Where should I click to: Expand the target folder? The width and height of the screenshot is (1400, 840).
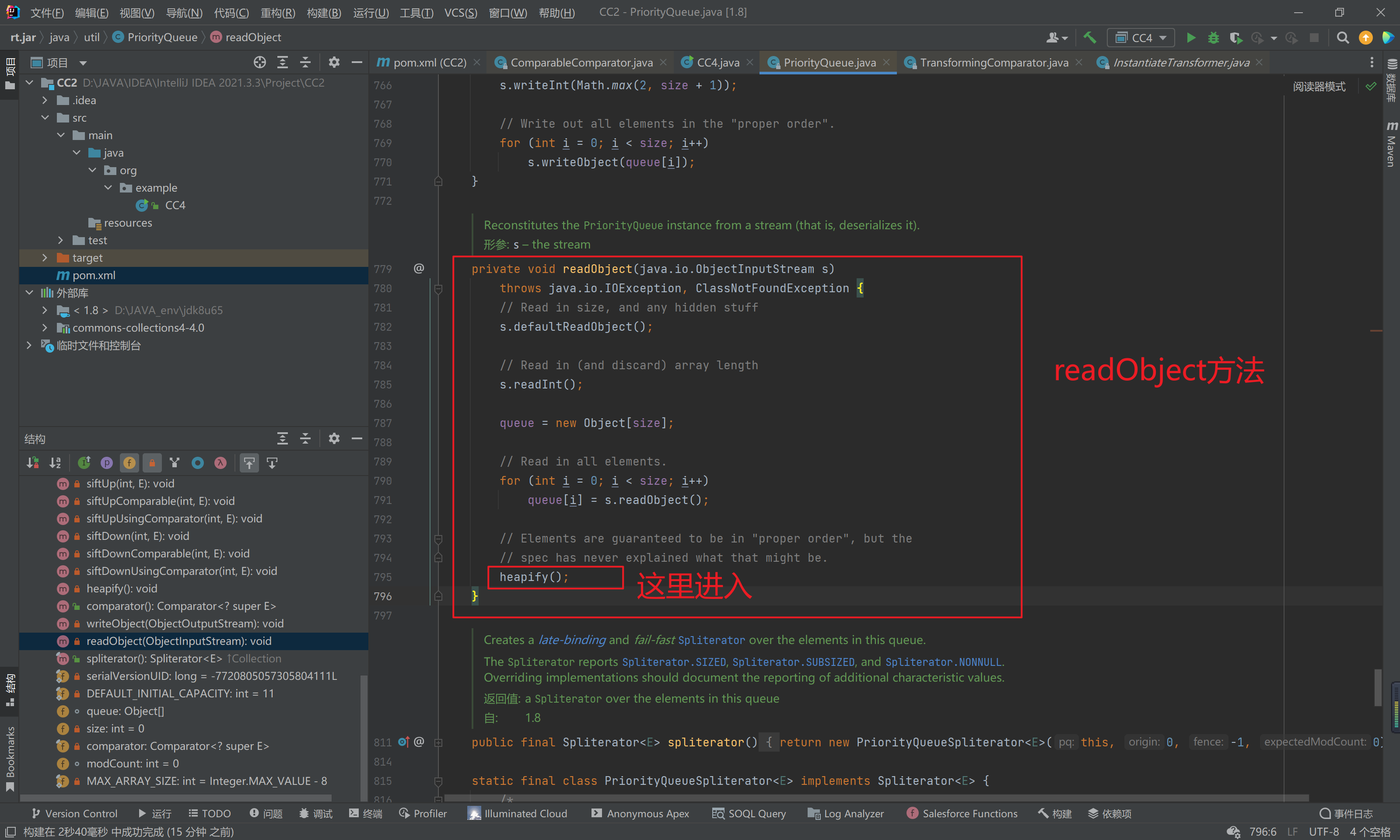point(45,258)
